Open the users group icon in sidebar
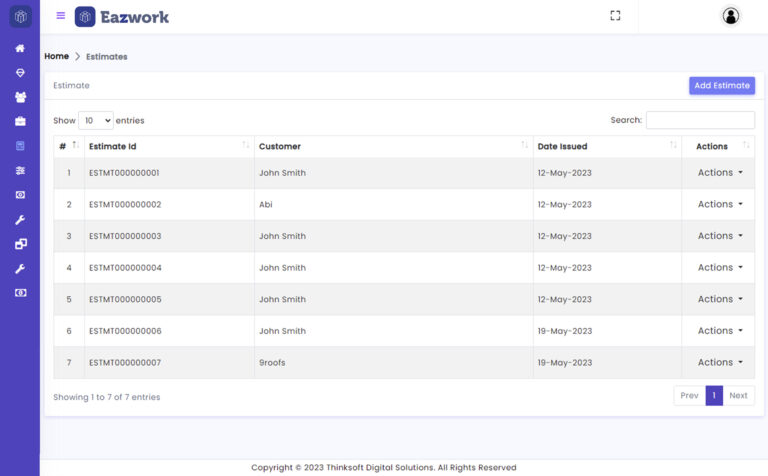 point(20,97)
